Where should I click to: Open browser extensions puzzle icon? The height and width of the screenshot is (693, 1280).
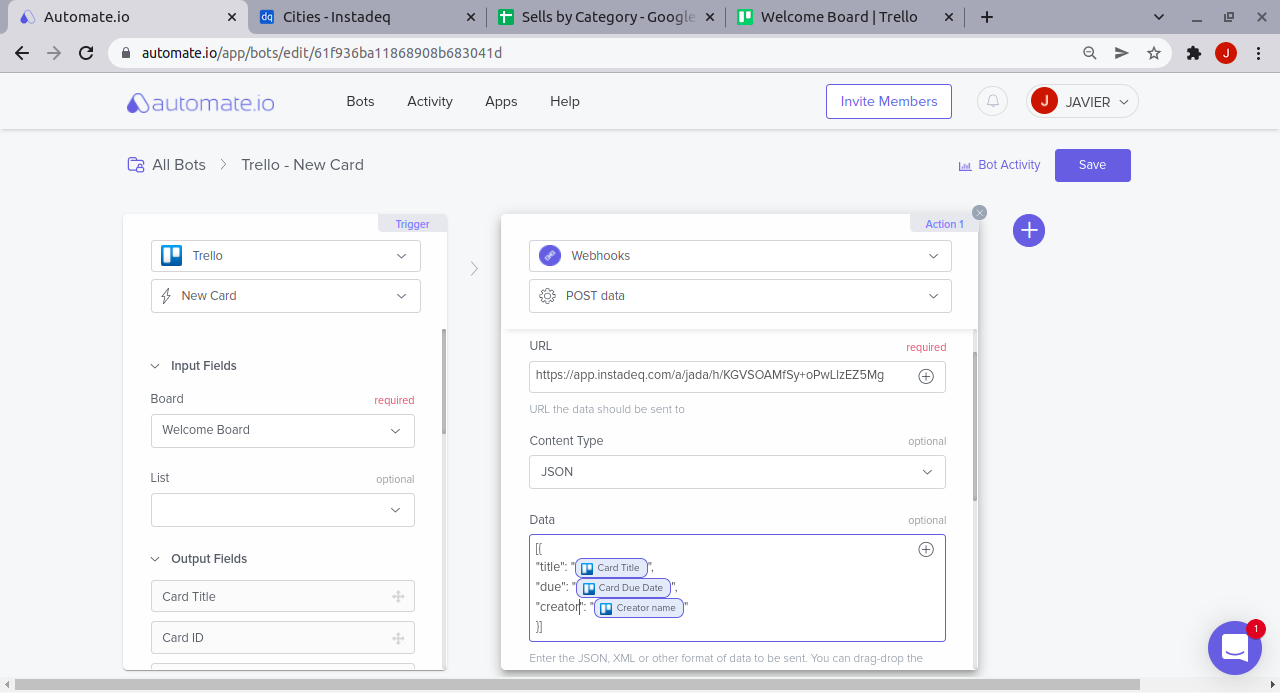1193,53
